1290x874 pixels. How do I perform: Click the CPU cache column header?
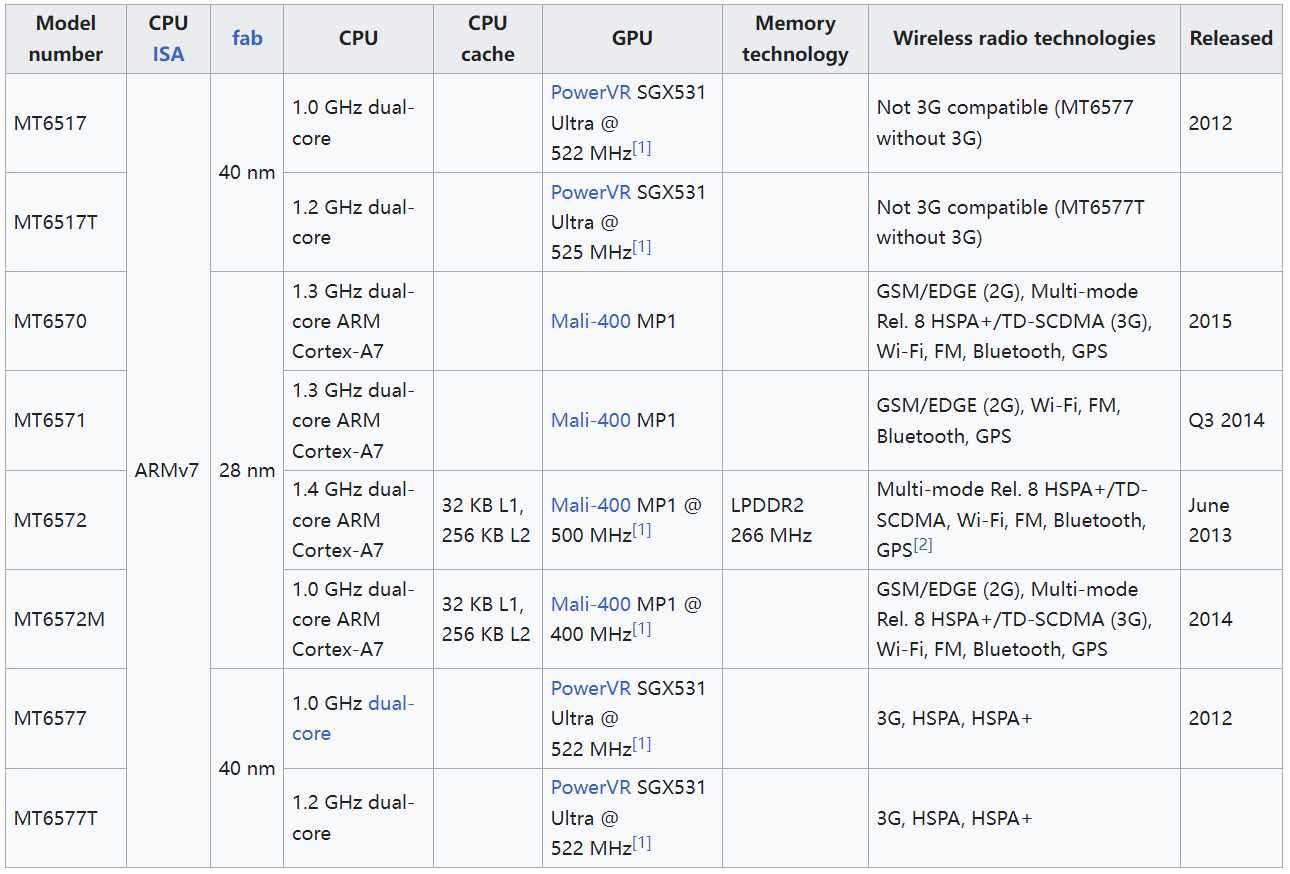488,38
